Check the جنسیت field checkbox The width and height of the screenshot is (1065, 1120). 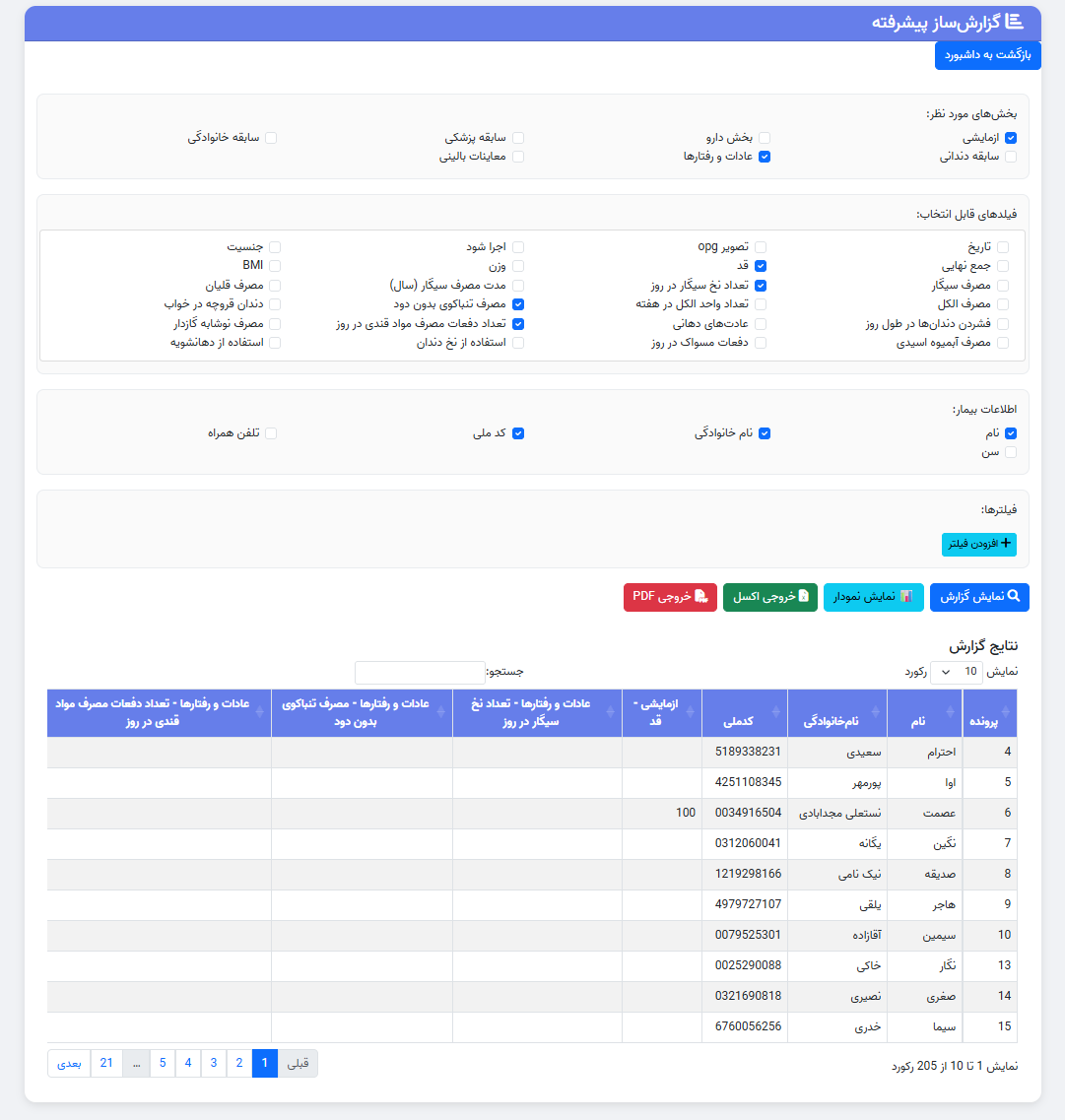(275, 247)
